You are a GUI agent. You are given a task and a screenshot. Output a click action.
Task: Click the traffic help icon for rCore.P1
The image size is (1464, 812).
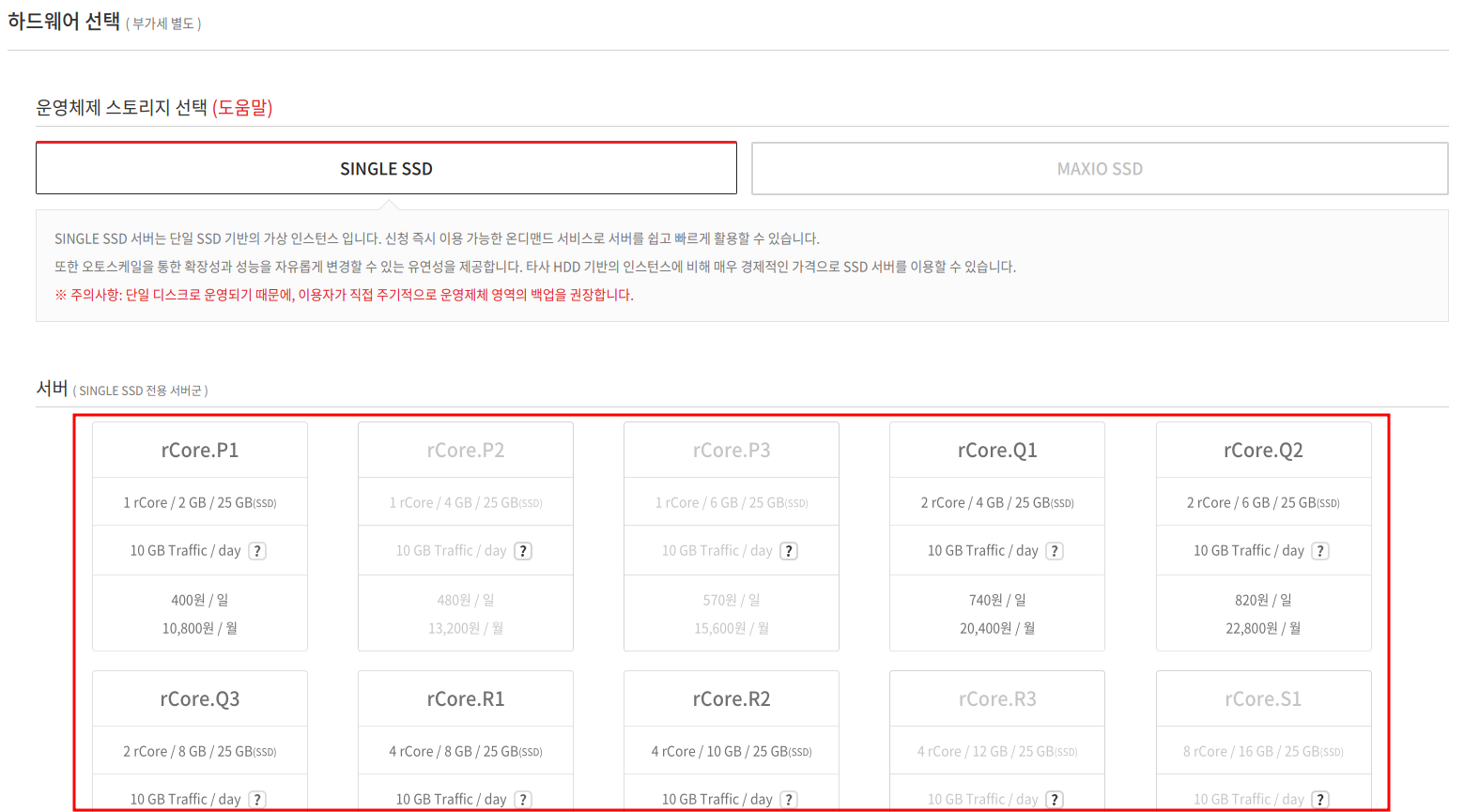[257, 551]
